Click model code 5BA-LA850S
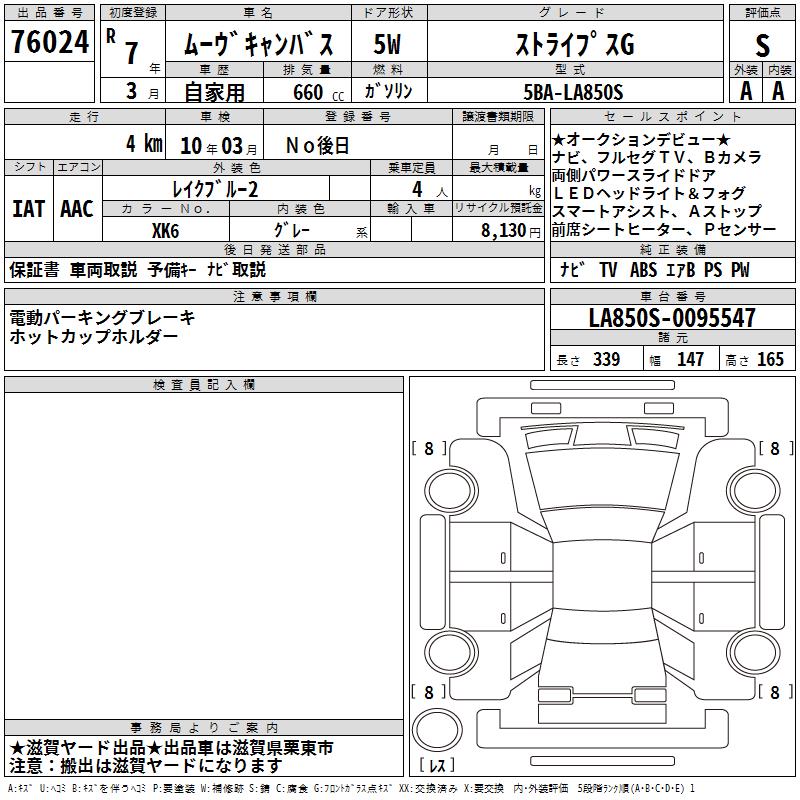 pos(573,92)
